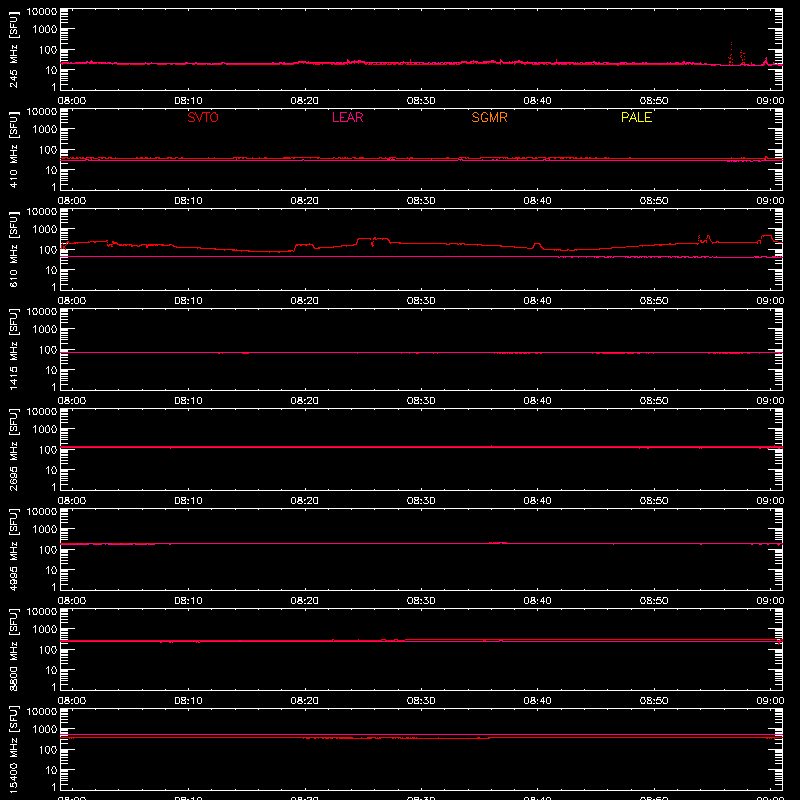This screenshot has width=800, height=800.
Task: Click 08:50 tick label under 1415 MHz plot
Action: click(654, 401)
